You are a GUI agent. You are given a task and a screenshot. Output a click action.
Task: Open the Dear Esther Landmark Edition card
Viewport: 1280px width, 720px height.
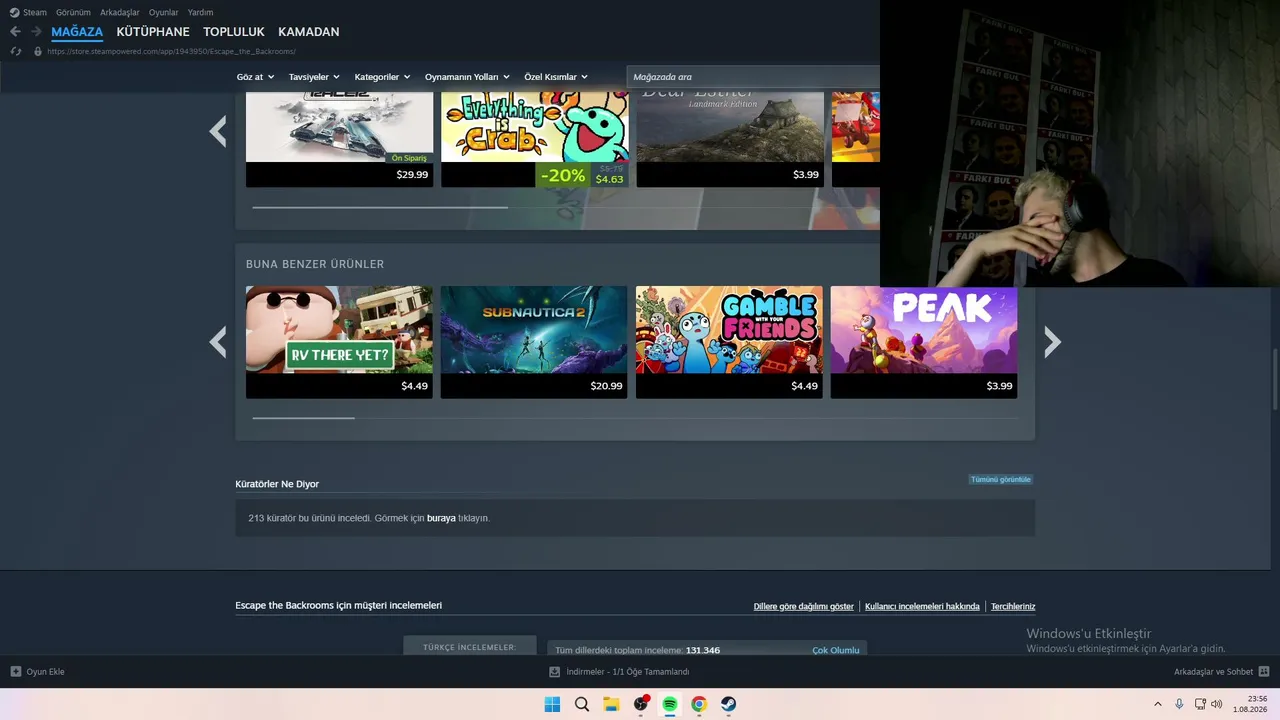(x=730, y=139)
